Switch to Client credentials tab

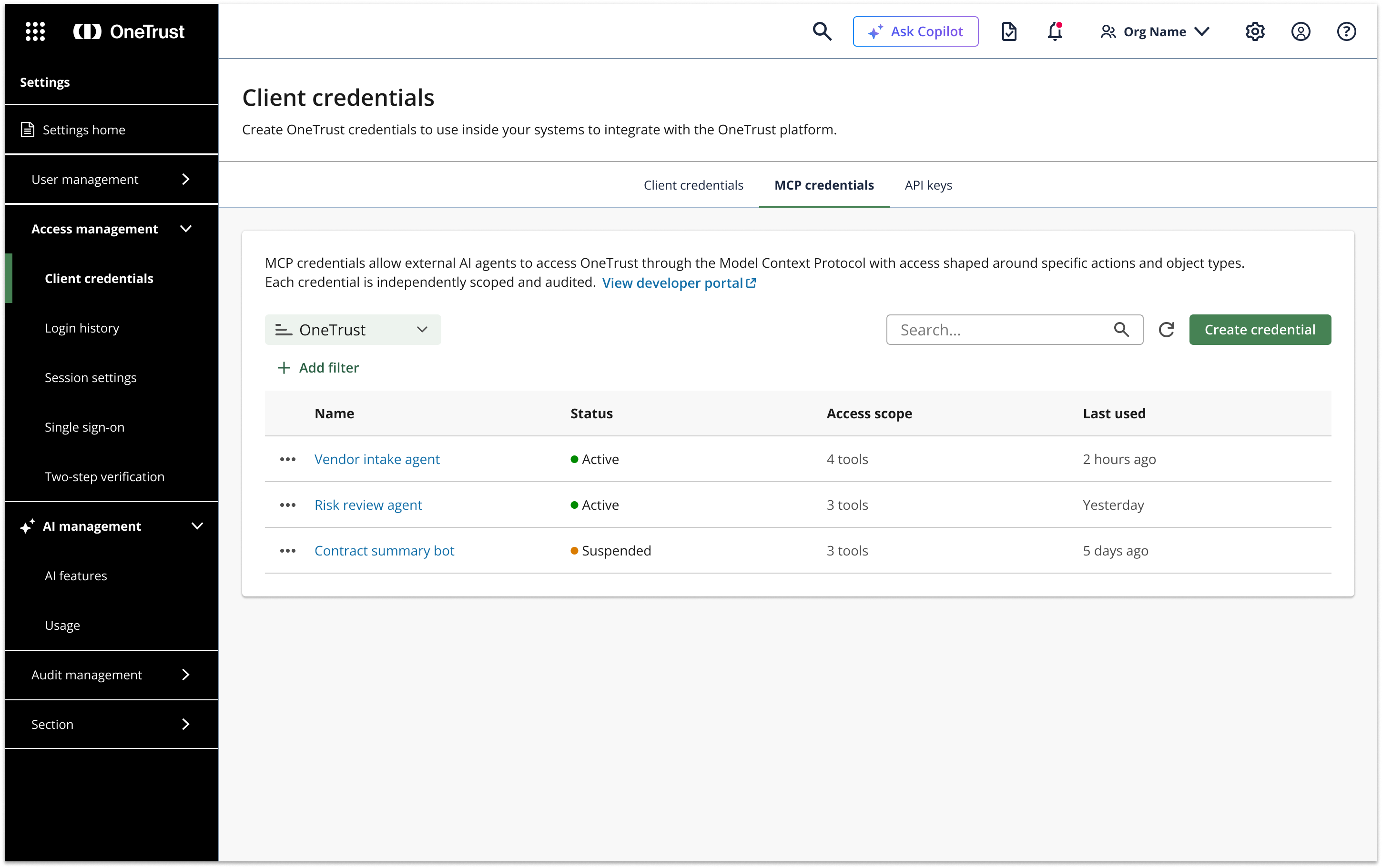693,185
